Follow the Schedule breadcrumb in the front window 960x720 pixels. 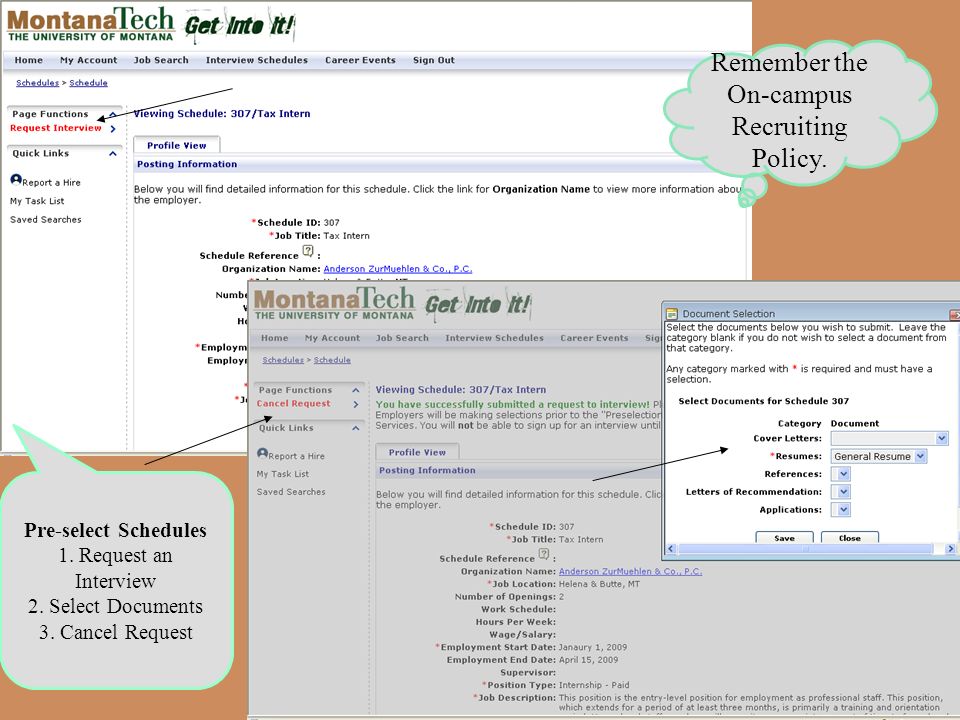pyautogui.click(x=332, y=360)
